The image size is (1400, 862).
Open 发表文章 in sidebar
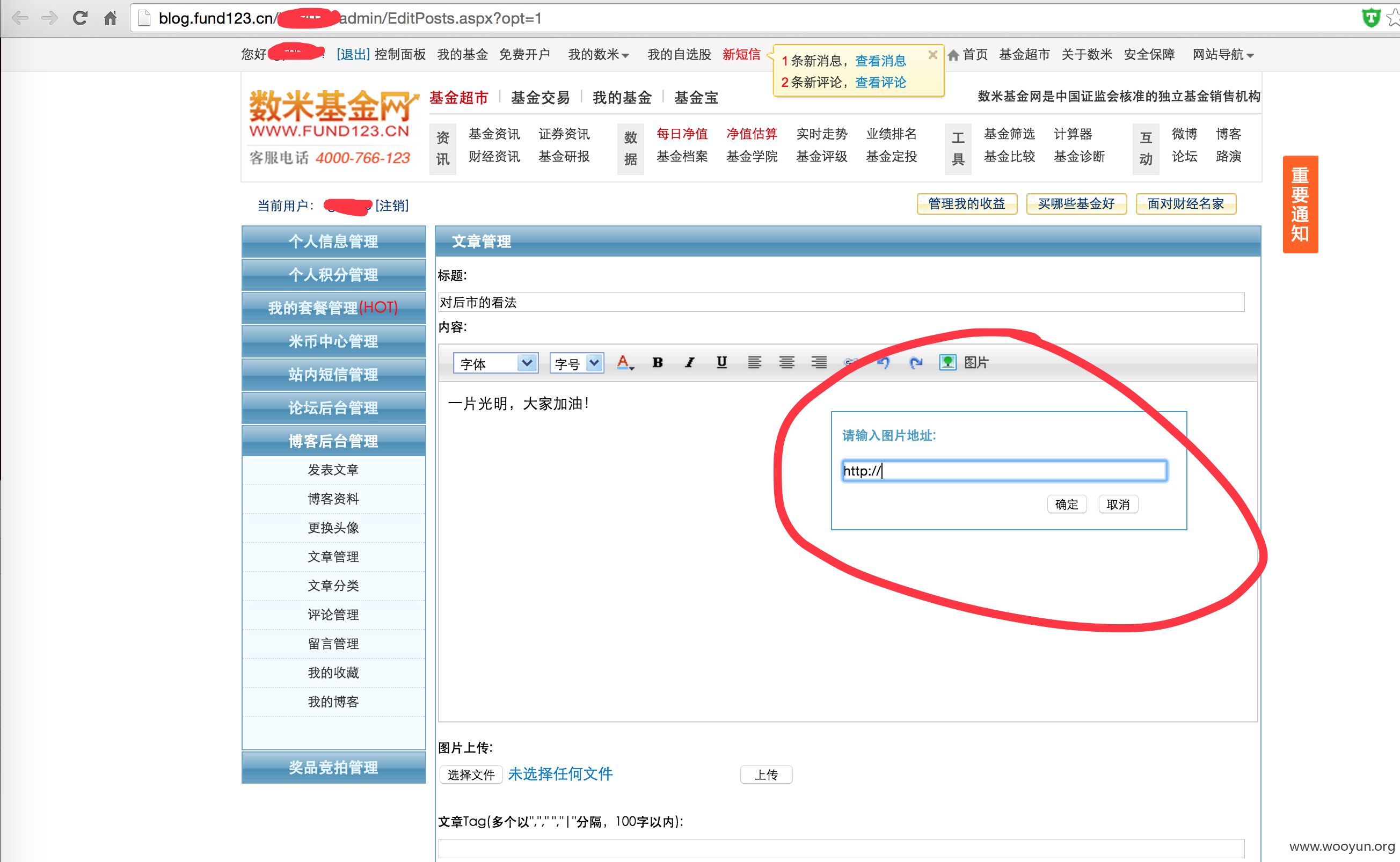click(333, 470)
